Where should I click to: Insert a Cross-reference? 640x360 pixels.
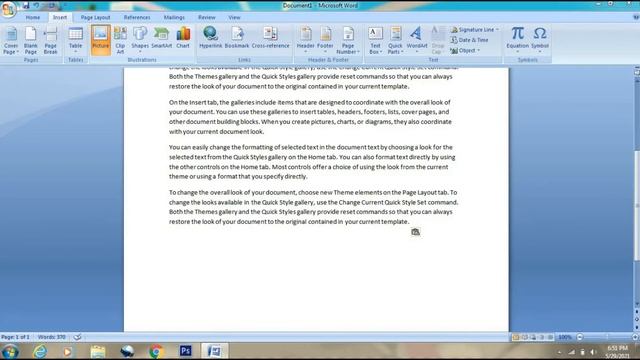pos(270,38)
